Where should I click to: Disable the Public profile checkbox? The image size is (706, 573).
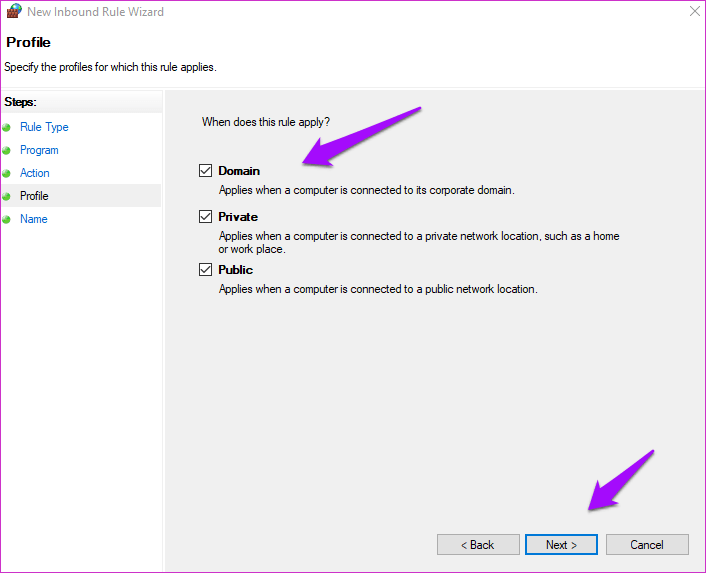click(x=205, y=270)
